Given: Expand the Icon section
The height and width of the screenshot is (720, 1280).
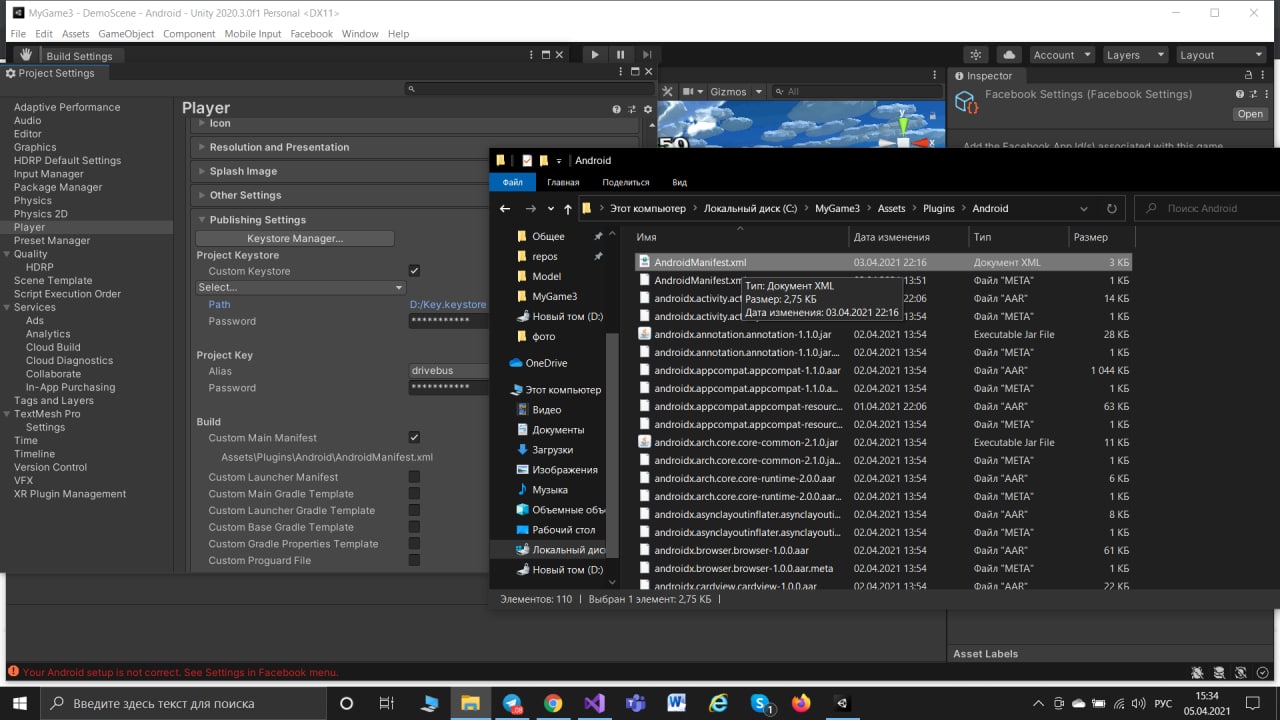Looking at the screenshot, I should pos(414,123).
